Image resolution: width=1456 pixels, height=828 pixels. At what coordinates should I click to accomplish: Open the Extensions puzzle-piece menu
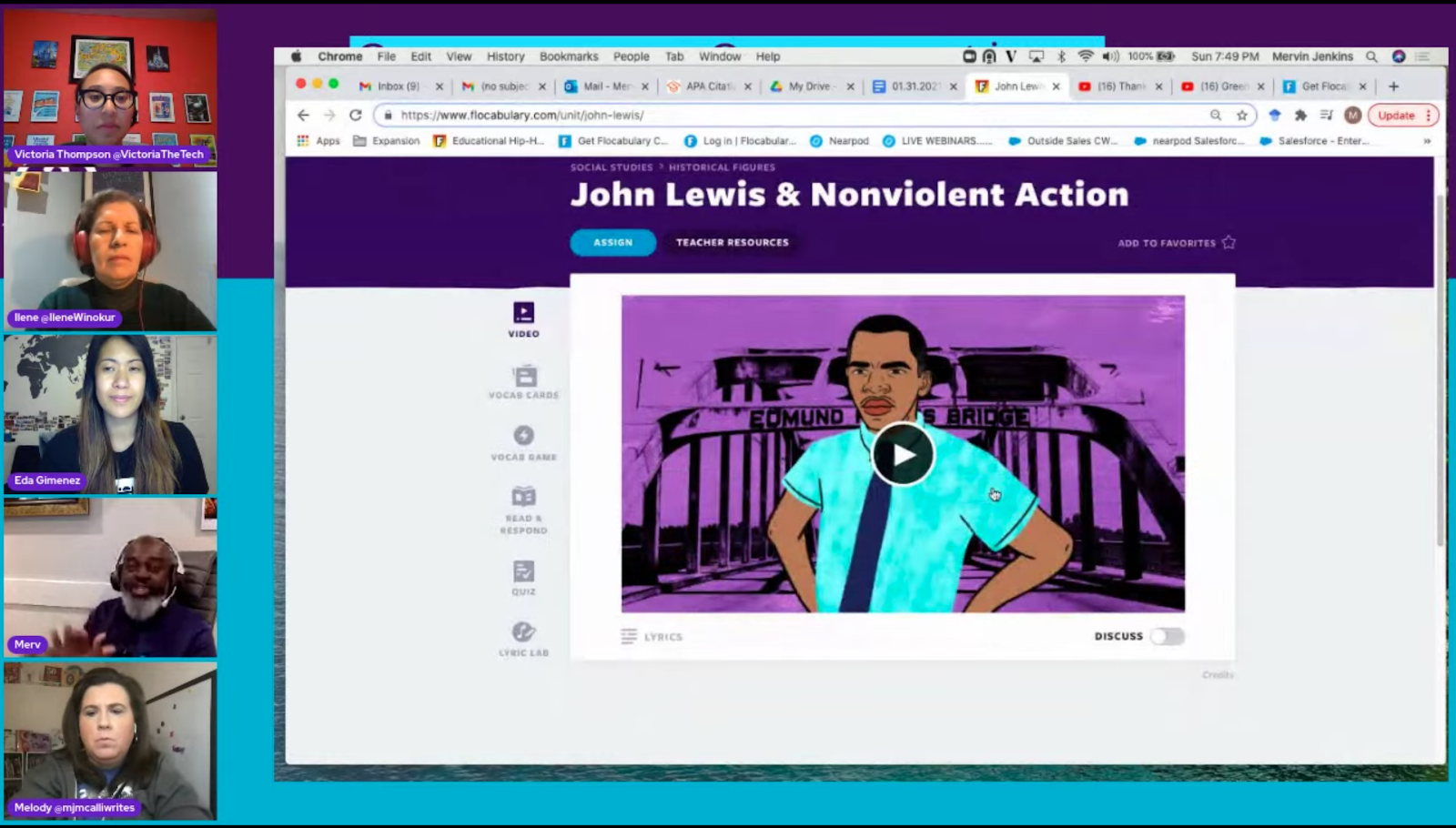(x=1300, y=116)
